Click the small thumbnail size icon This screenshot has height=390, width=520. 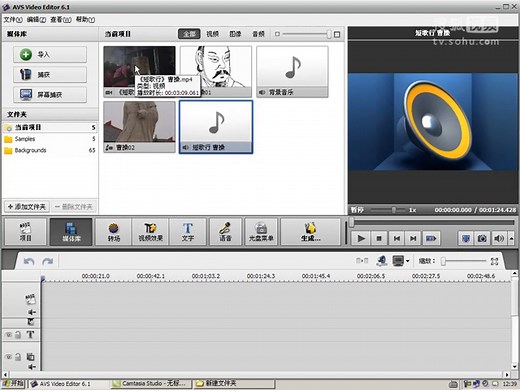pyautogui.click(x=277, y=34)
